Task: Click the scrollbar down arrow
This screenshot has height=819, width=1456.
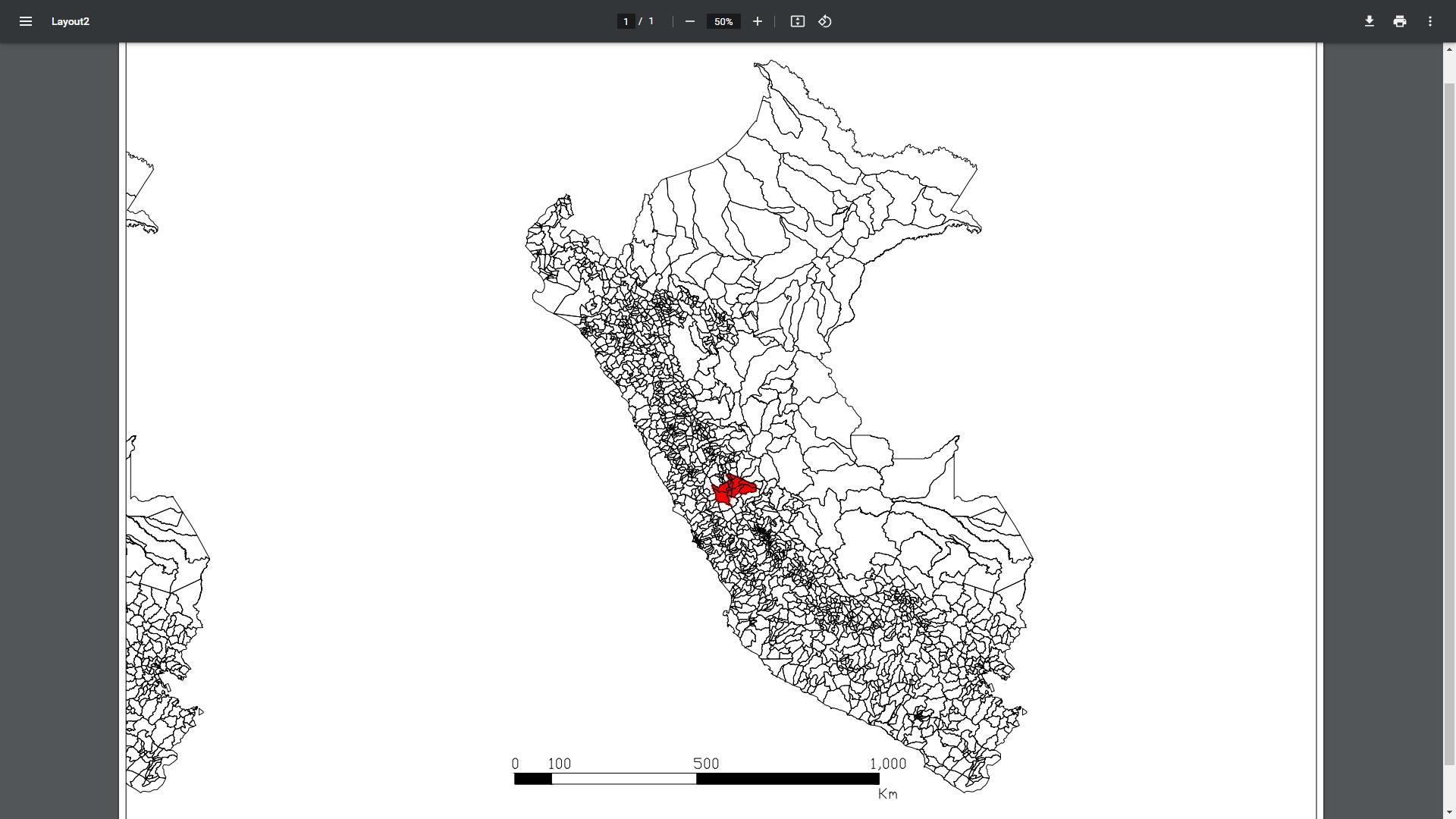Action: click(1448, 813)
